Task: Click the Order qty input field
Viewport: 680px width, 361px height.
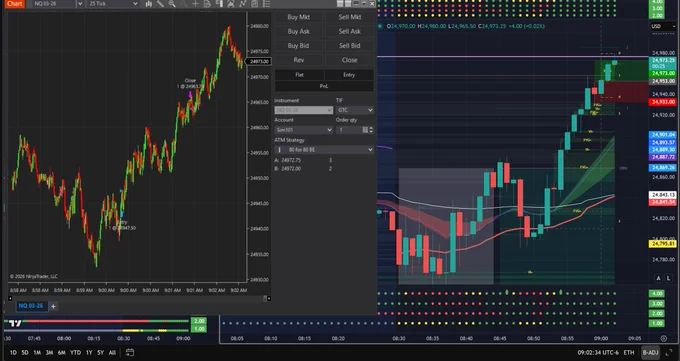Action: point(349,130)
